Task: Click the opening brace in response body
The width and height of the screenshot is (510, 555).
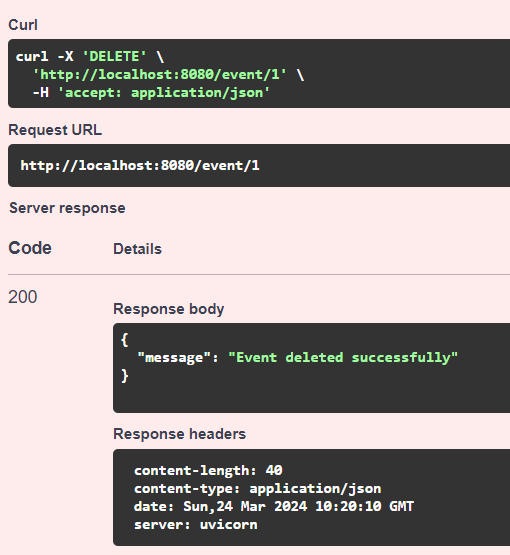Action: [x=124, y=340]
